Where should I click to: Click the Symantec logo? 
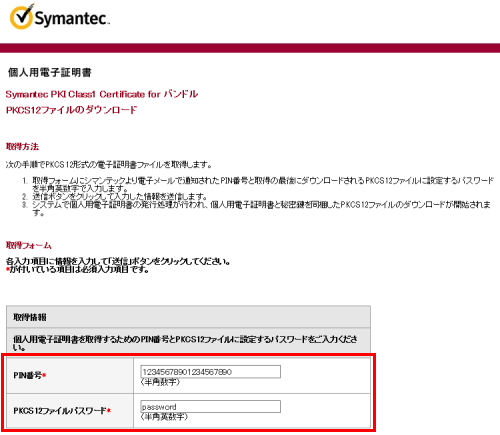click(x=60, y=17)
